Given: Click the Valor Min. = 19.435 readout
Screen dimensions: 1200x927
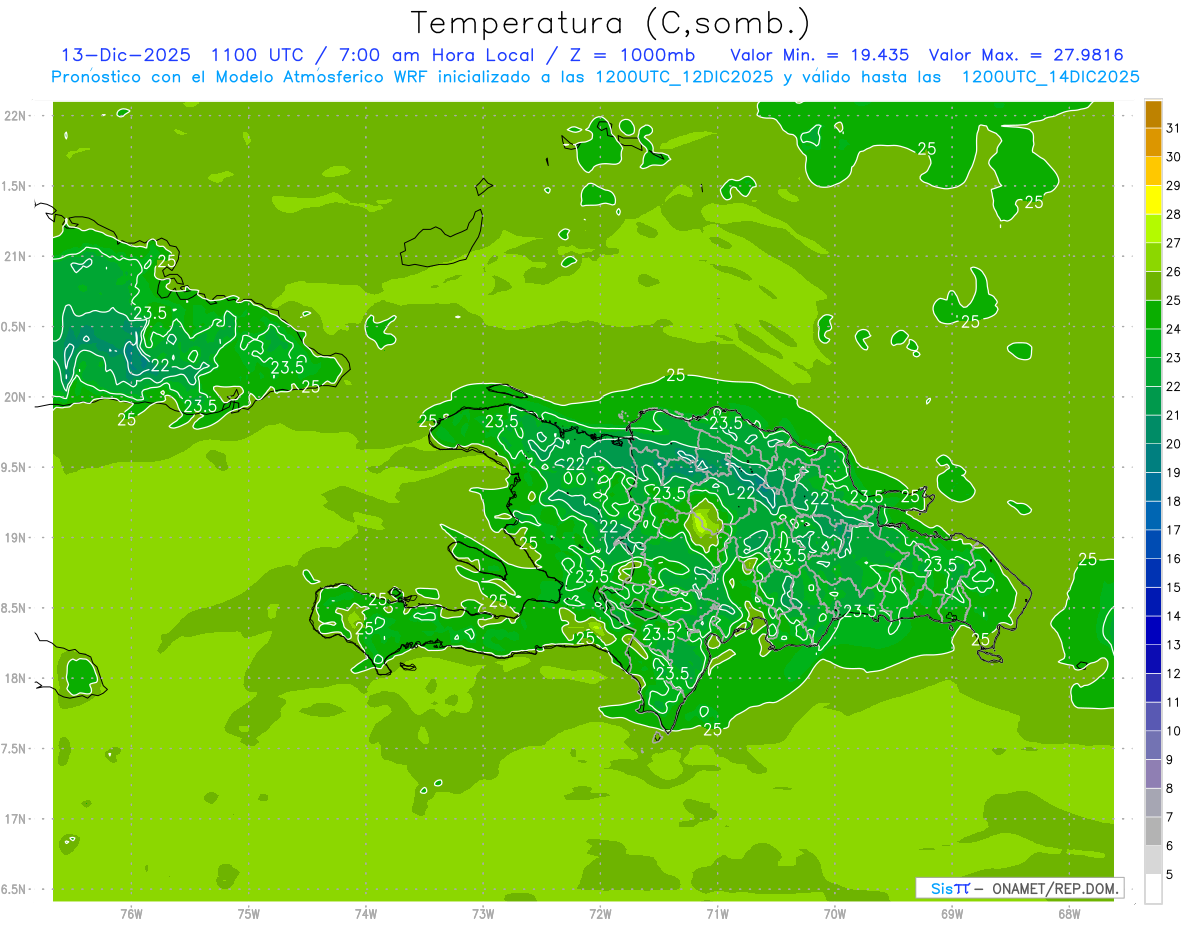Looking at the screenshot, I should (x=819, y=55).
